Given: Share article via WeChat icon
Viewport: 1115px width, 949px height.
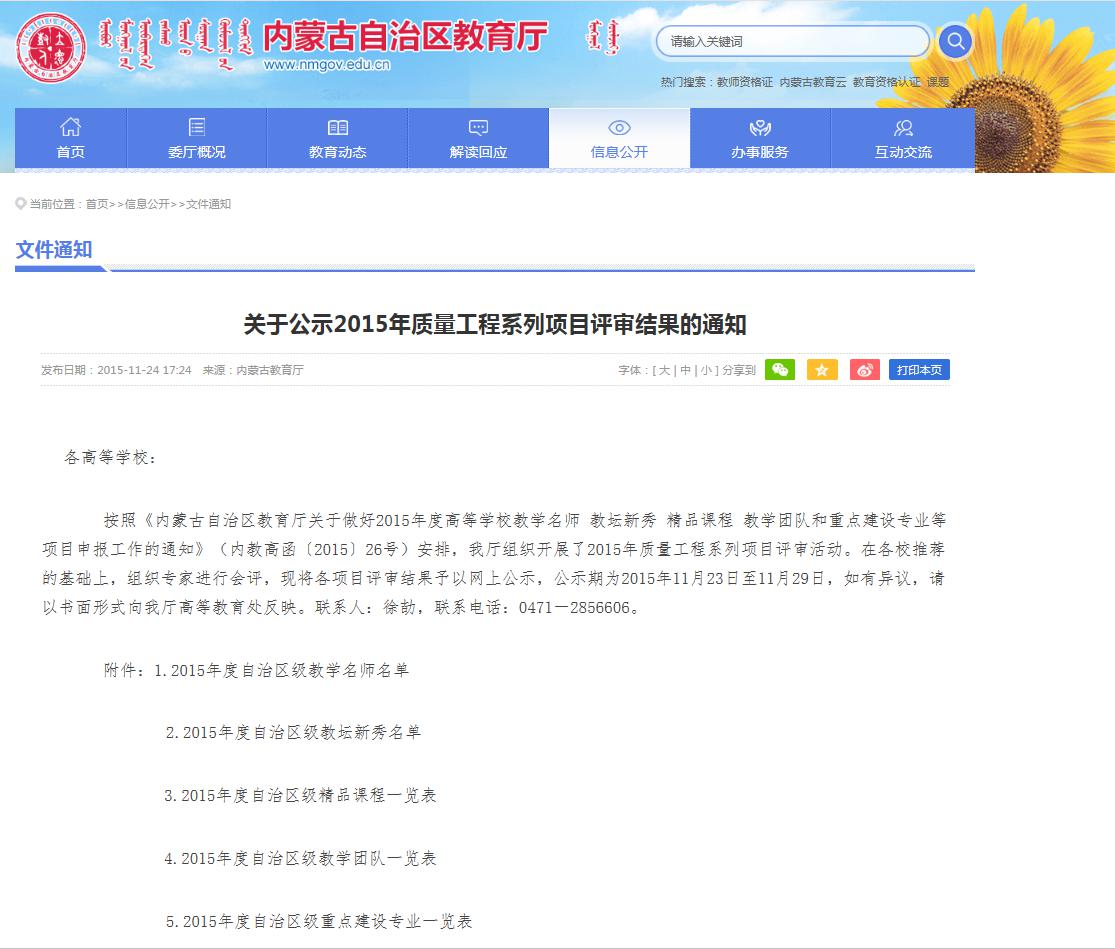Looking at the screenshot, I should 780,370.
